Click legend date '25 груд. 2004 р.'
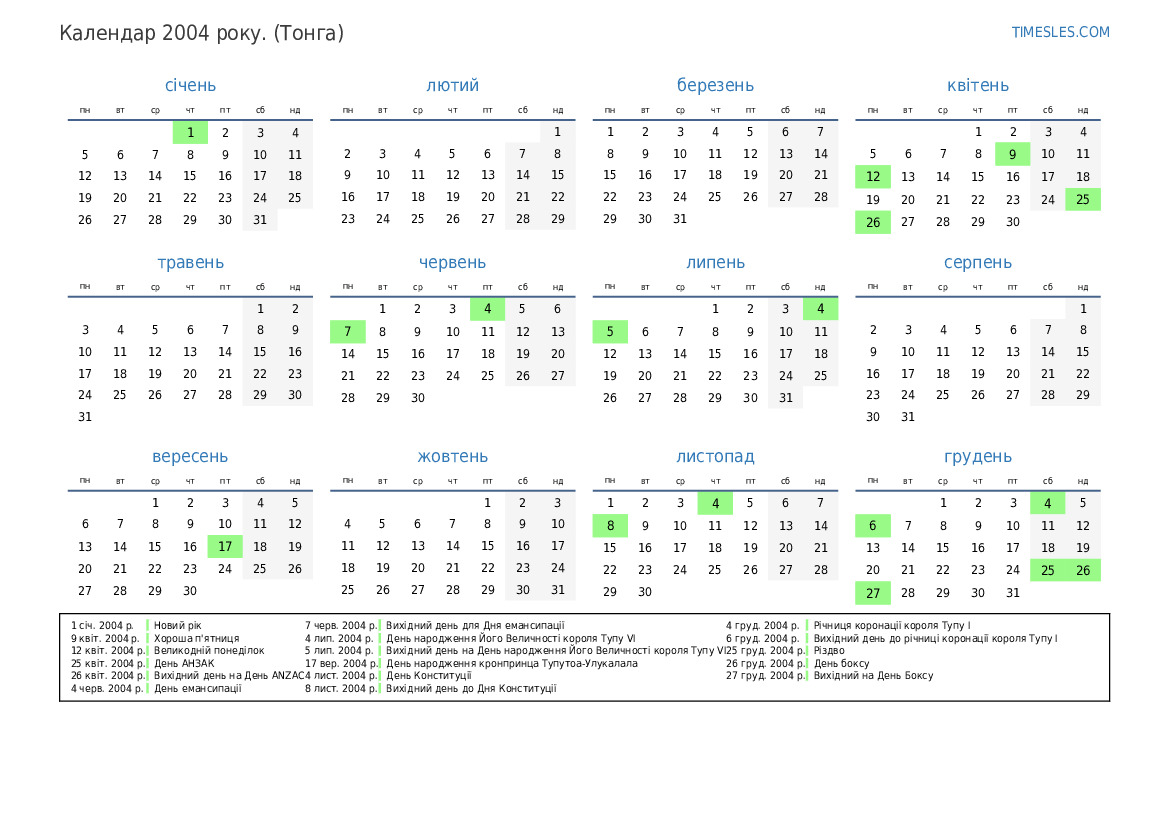This screenshot has height=827, width=1169. click(x=766, y=650)
